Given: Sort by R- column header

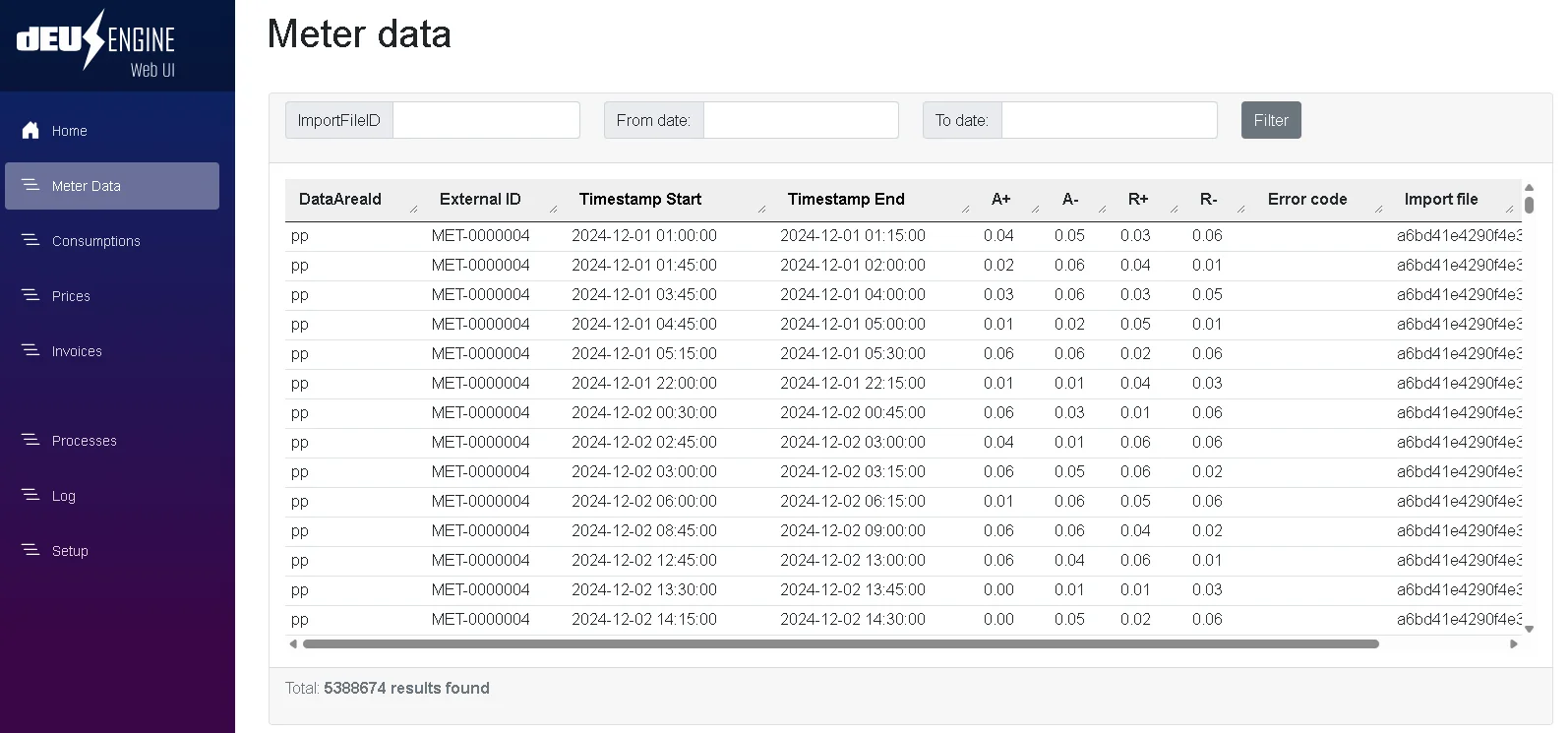Looking at the screenshot, I should coord(1209,199).
